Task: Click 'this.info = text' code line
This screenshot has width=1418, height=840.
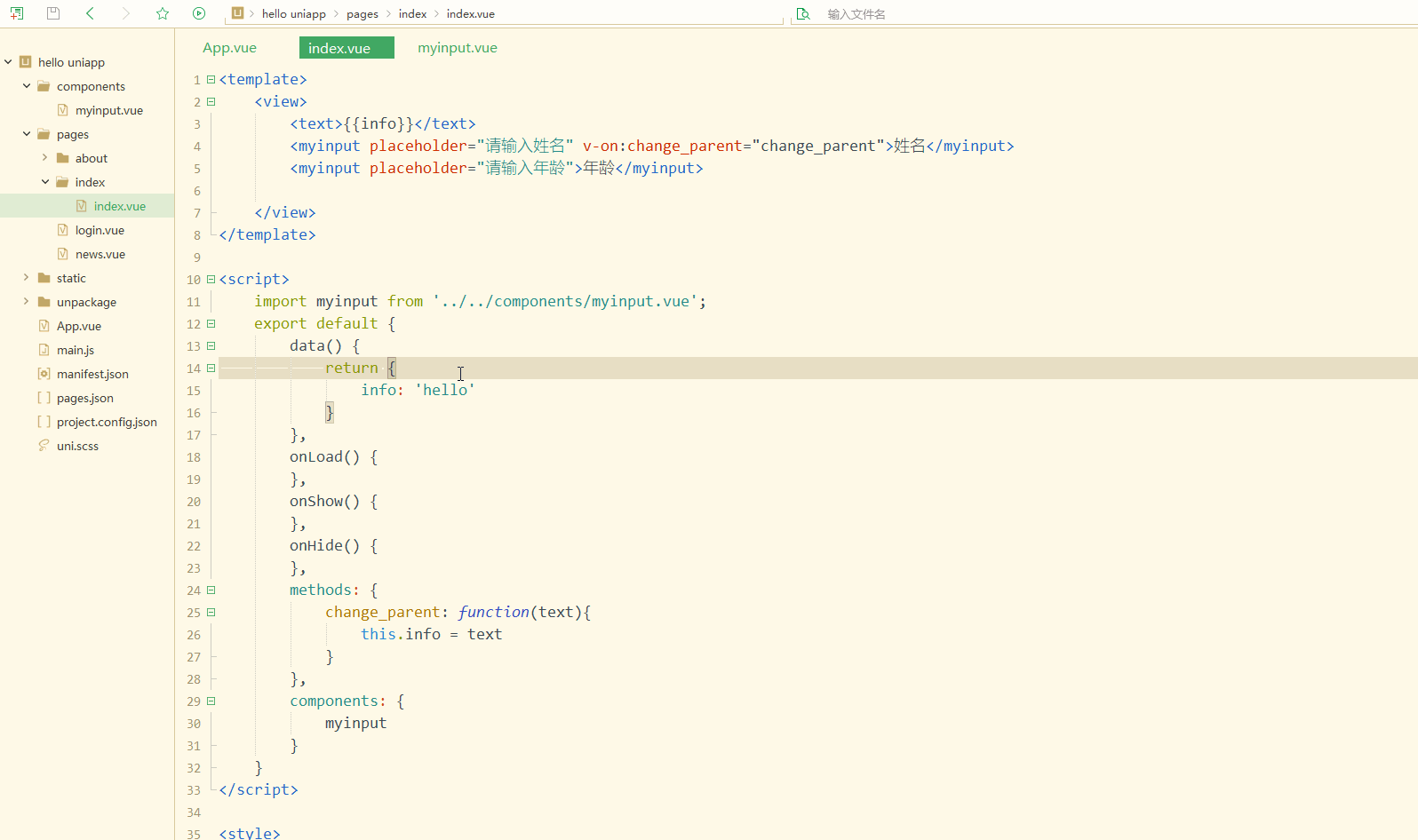Action: (x=431, y=635)
